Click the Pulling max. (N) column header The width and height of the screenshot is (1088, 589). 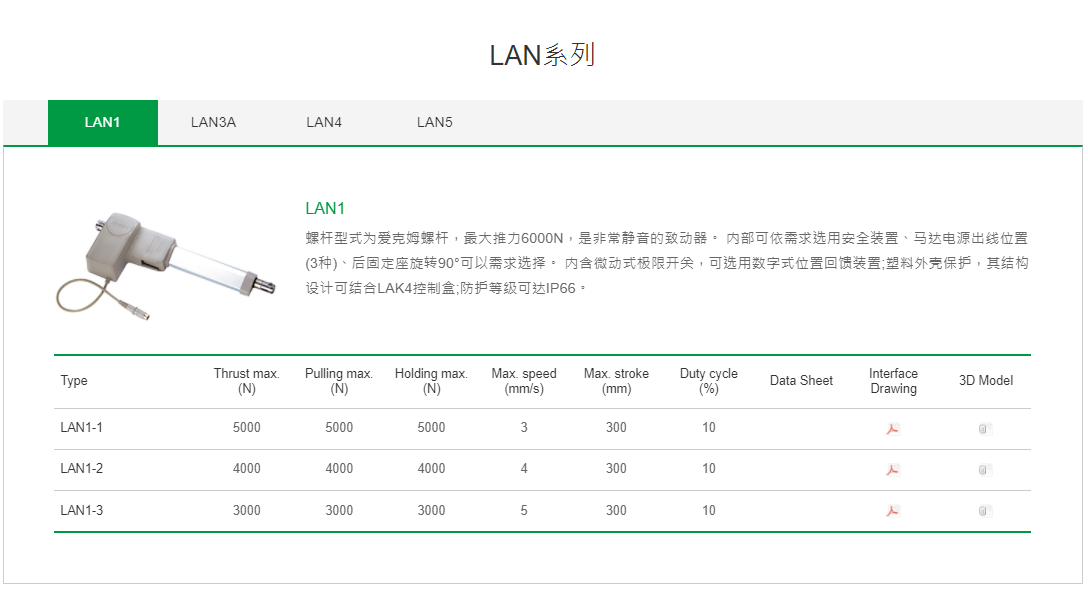click(339, 381)
